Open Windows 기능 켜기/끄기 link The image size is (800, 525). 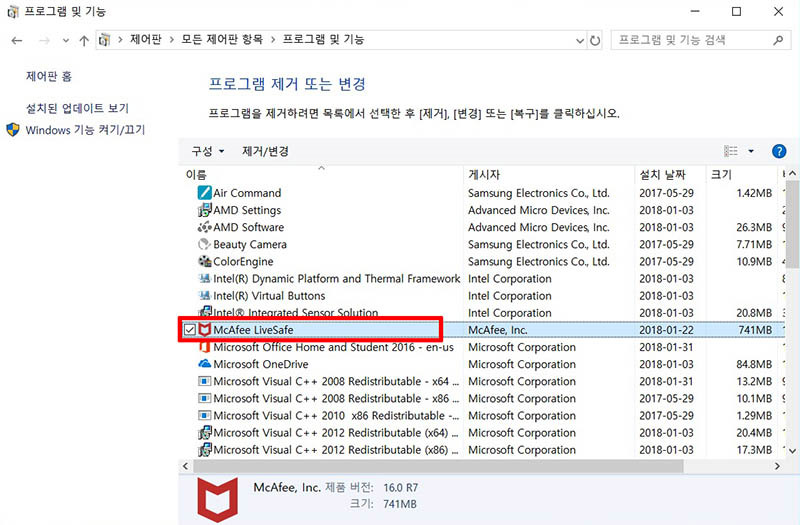pos(85,130)
